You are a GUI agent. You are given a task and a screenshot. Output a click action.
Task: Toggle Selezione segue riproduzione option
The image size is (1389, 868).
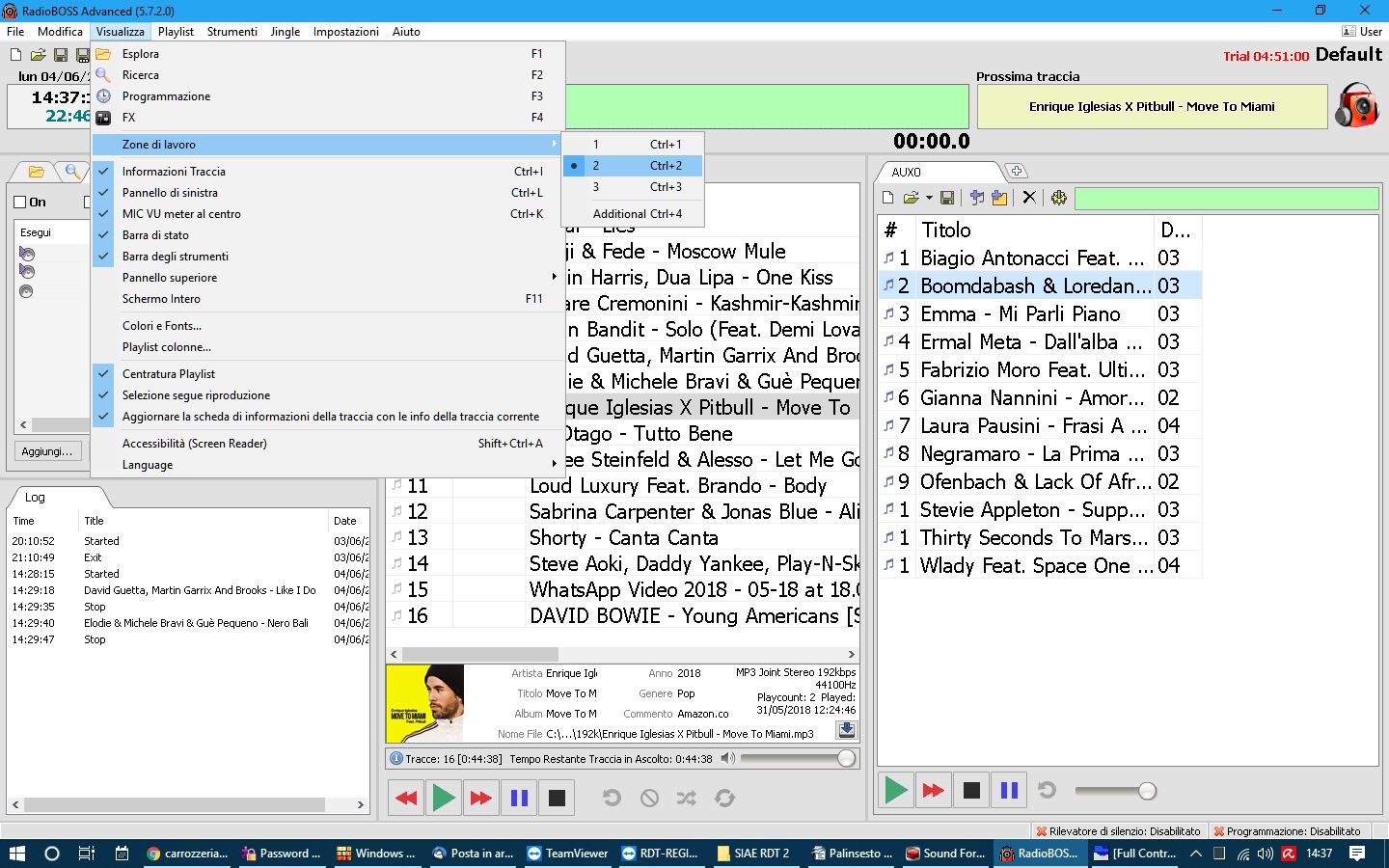point(328,395)
